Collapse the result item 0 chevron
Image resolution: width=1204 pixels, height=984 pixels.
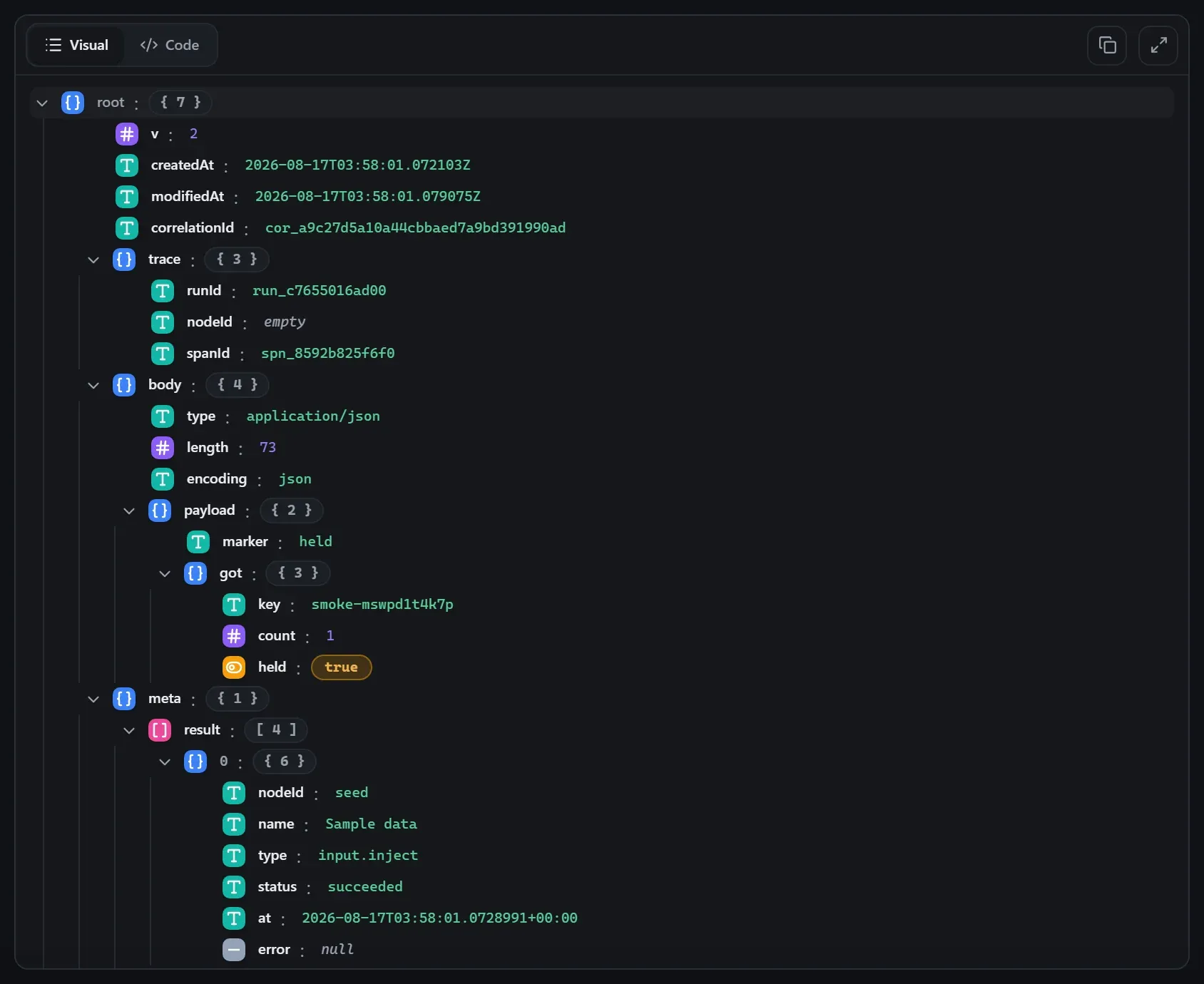tap(165, 762)
